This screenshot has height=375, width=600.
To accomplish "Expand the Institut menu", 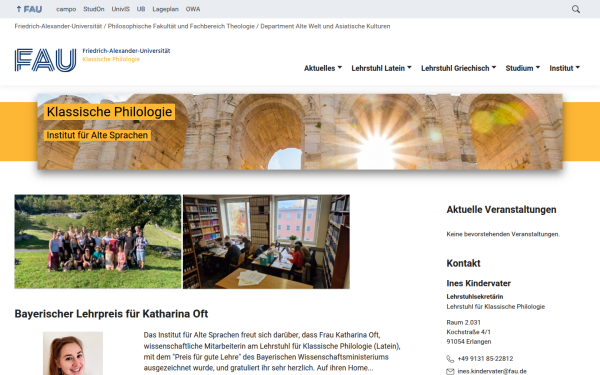I will coord(564,68).
